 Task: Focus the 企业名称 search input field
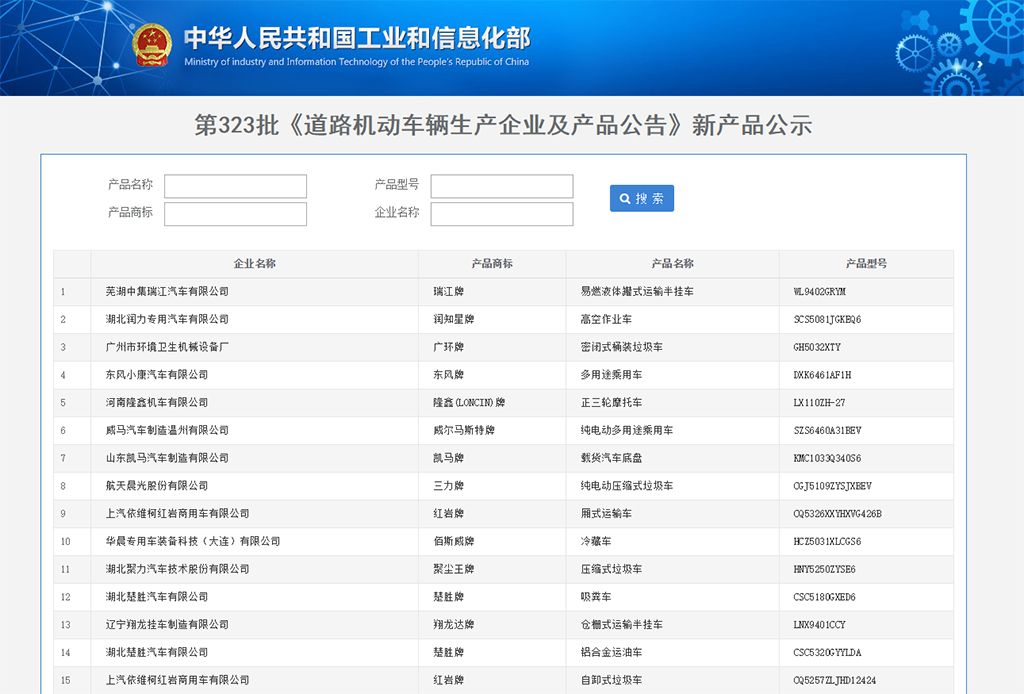(502, 214)
